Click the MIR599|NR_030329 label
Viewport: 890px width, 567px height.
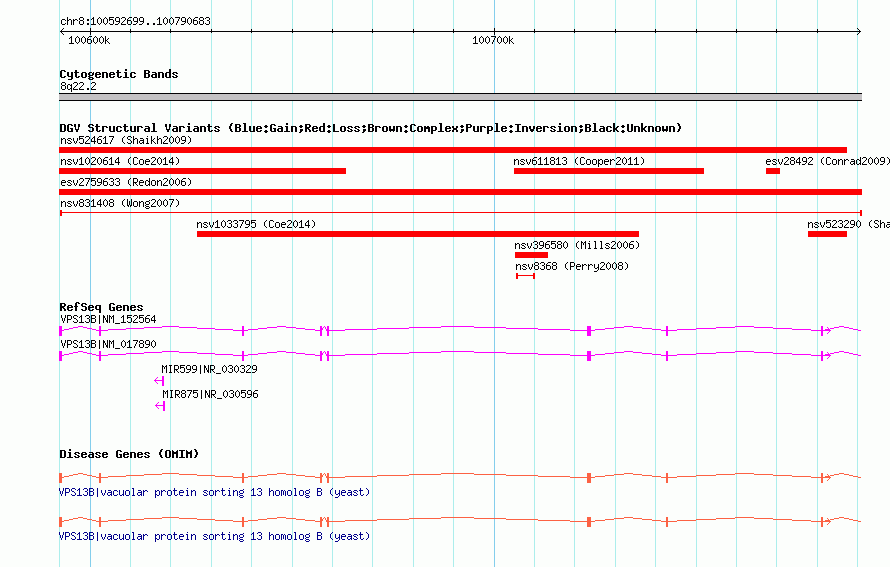pyautogui.click(x=209, y=369)
